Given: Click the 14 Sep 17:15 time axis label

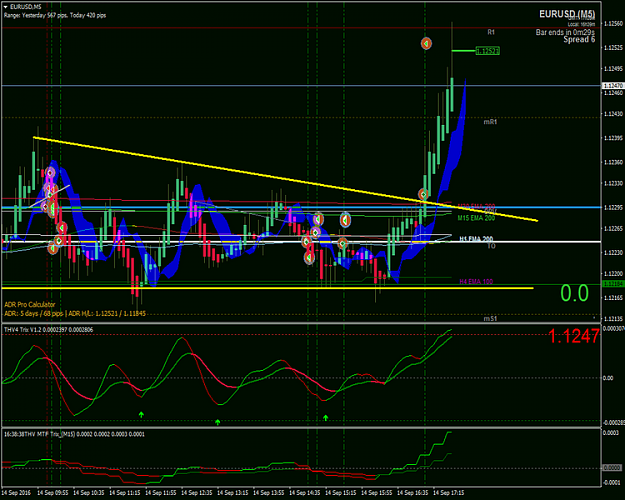Looking at the screenshot, I should coord(449,493).
